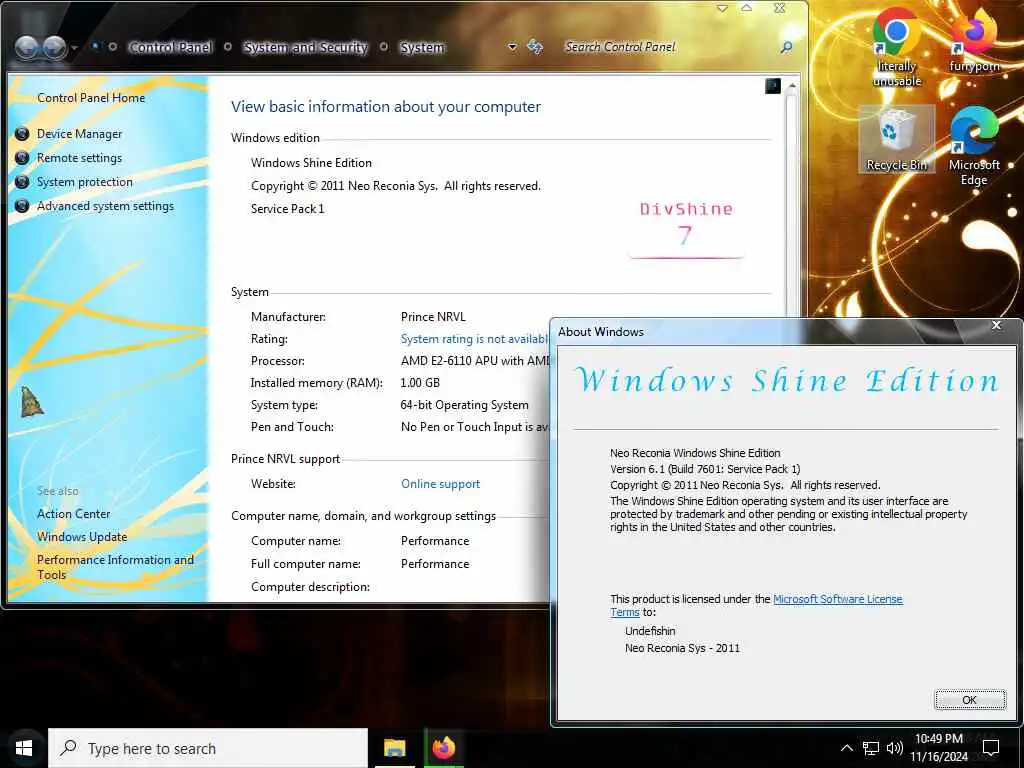Click the Undefishin licensee name in About Windows

pos(650,631)
